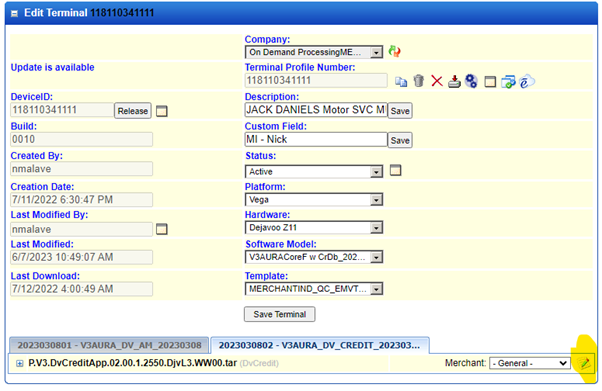This screenshot has height=391, width=602.
Task: Click the Last Download date field
Action: (x=81, y=289)
